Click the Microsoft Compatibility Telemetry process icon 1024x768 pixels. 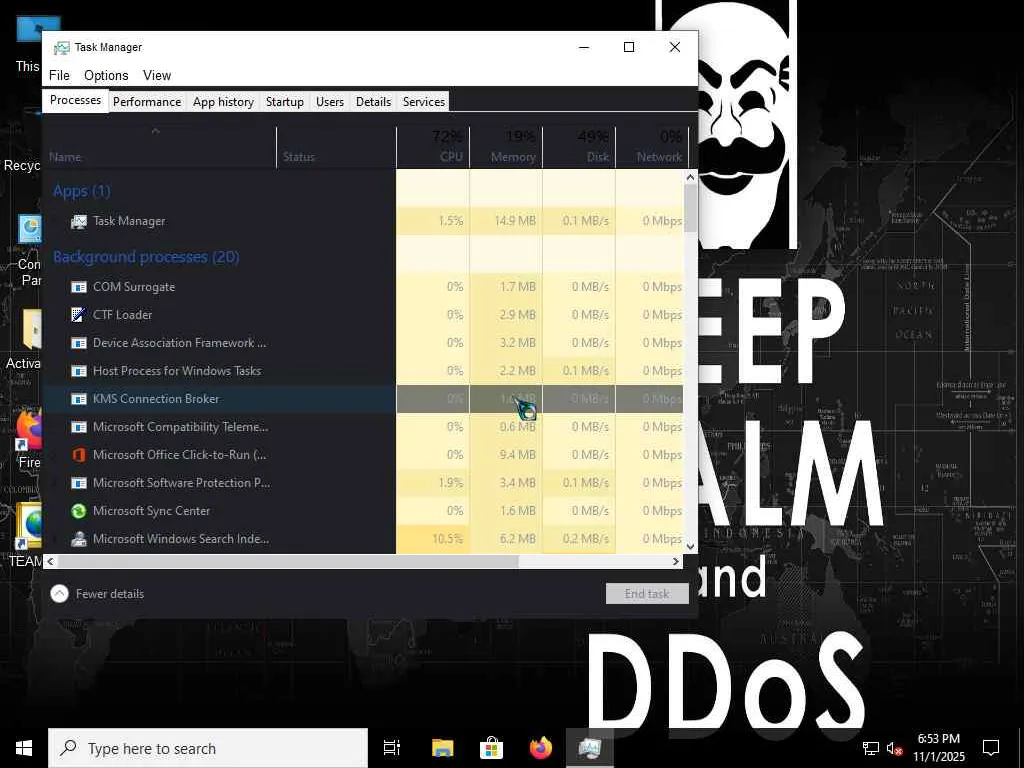(78, 427)
